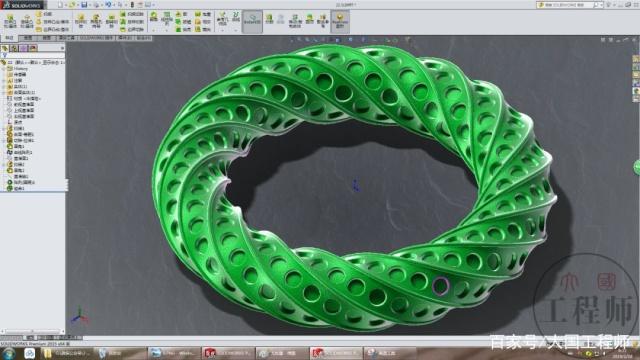Click the SOLIDWORKS logo menu

[22, 5]
